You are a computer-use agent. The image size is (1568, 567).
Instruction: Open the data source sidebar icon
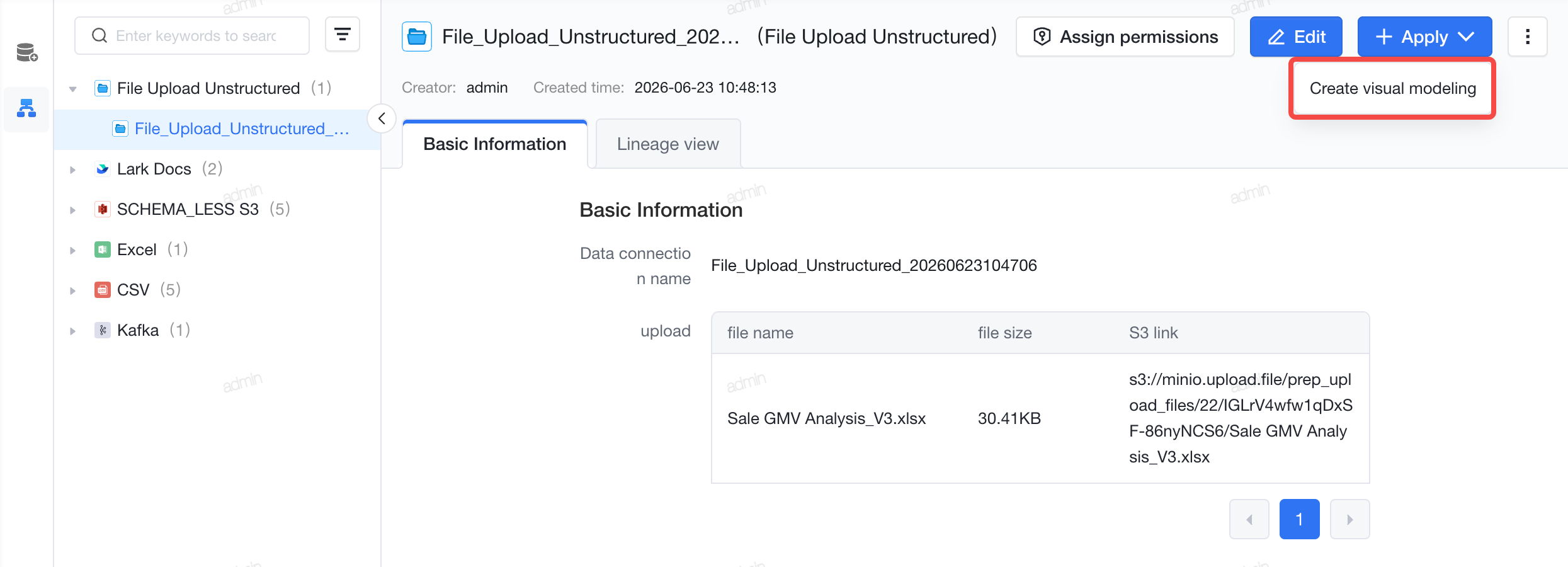pyautogui.click(x=26, y=52)
